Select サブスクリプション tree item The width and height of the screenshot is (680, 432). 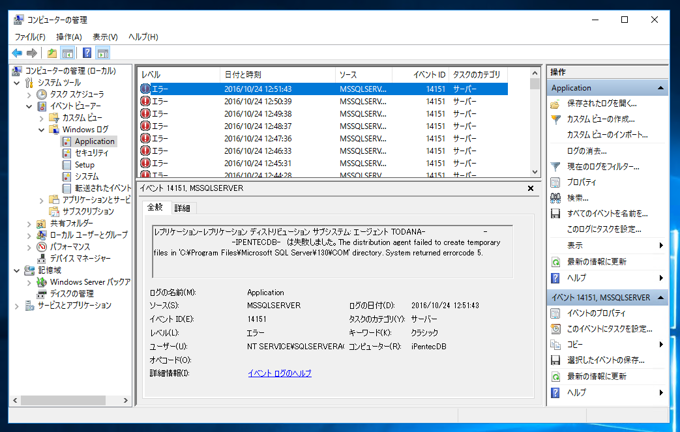pyautogui.click(x=88, y=212)
